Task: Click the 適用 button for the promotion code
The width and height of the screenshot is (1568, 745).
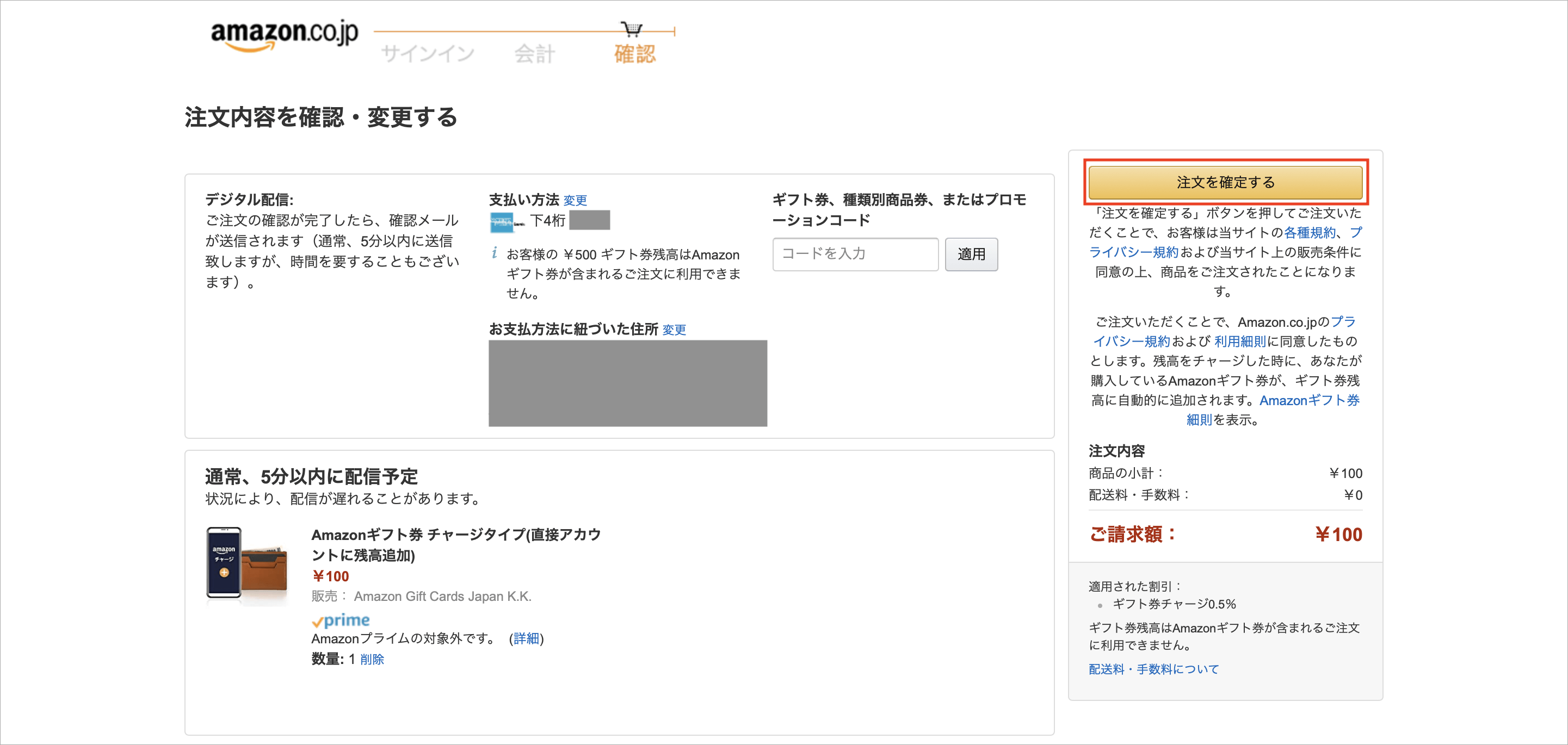Action: tap(972, 254)
